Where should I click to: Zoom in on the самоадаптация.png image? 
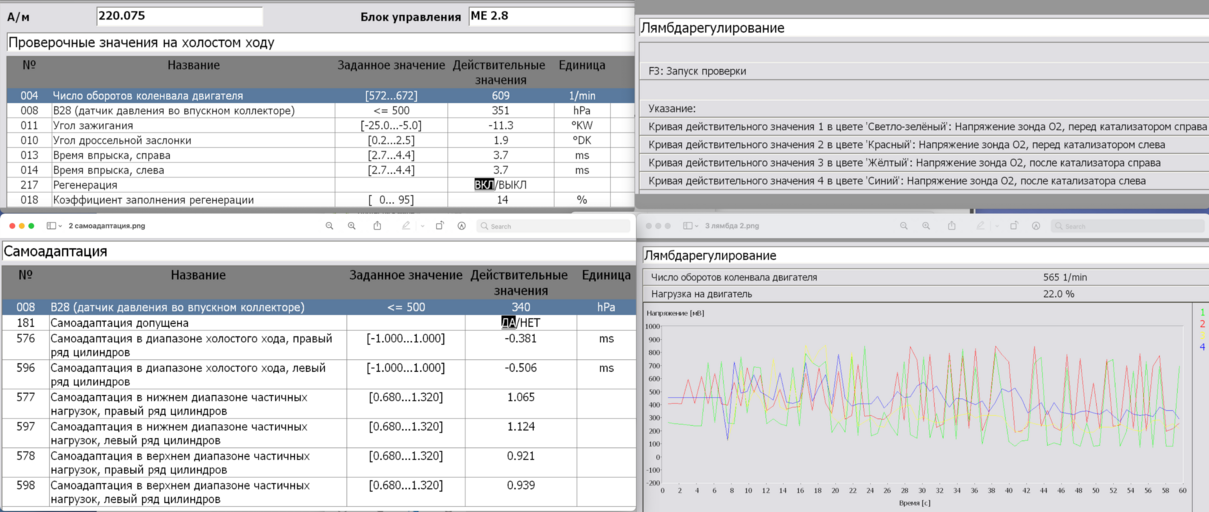click(x=352, y=226)
